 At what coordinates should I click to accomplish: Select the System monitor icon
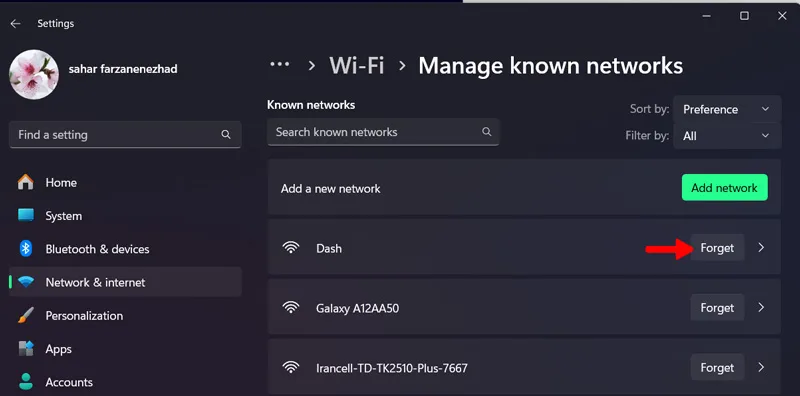click(x=26, y=215)
